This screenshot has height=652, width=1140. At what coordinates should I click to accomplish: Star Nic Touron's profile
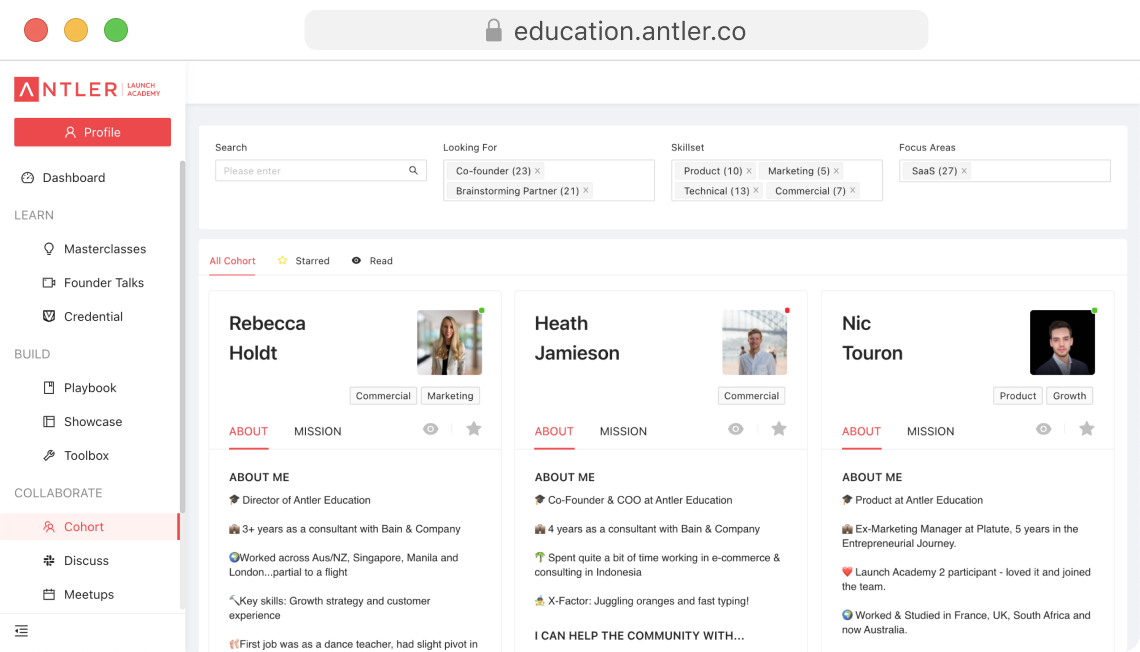1087,428
